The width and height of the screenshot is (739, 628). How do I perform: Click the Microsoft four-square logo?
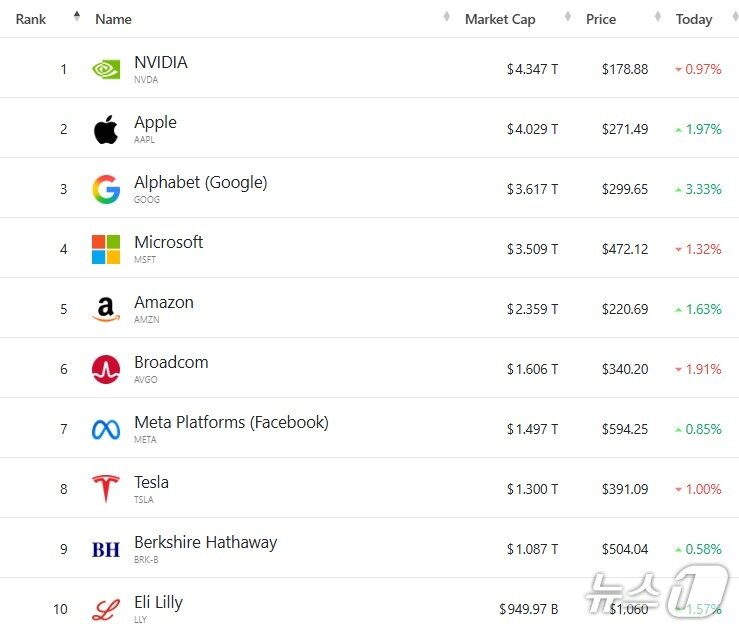pos(106,249)
